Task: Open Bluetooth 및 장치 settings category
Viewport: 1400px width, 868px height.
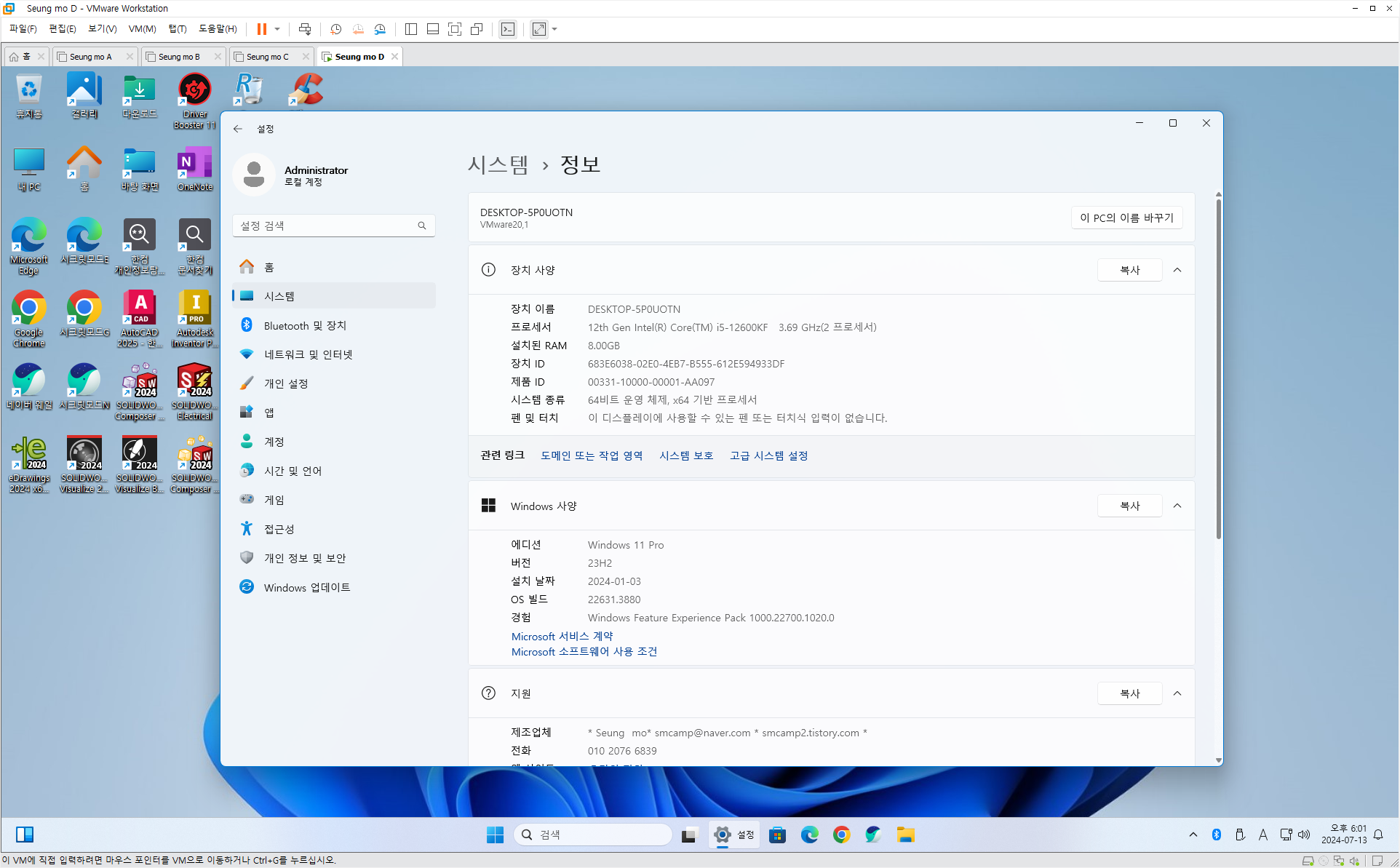Action: [x=305, y=325]
